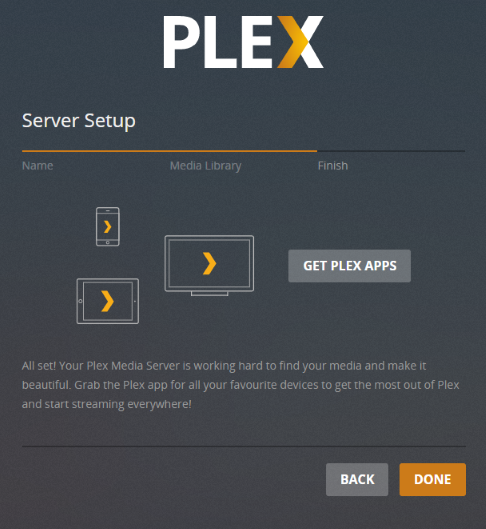
Task: Finish setup with the DONE button
Action: (x=433, y=479)
